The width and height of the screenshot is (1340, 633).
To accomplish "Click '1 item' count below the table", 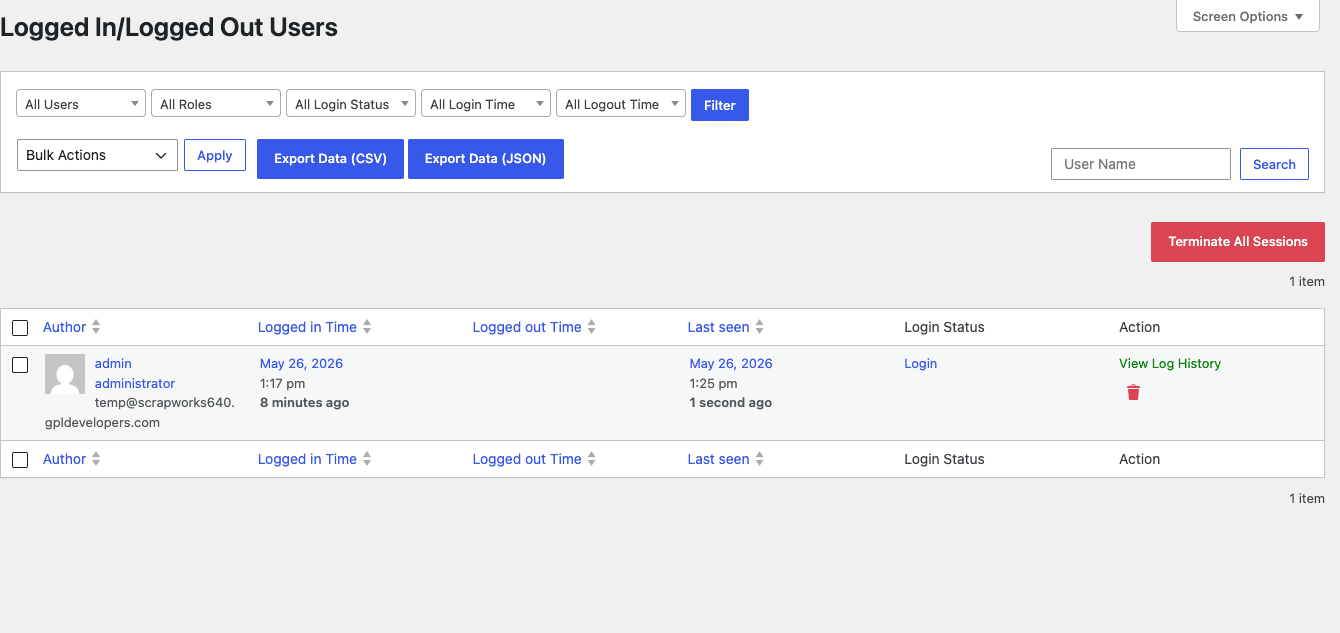I will point(1306,499).
